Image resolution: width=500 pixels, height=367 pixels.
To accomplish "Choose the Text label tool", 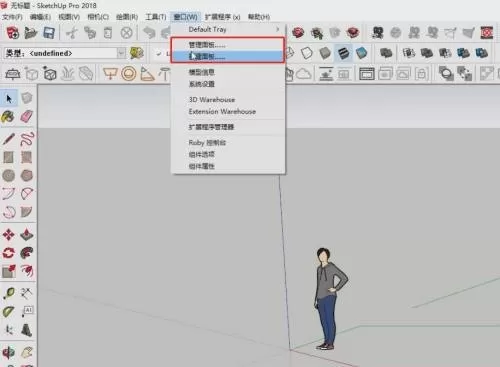I will pos(27,311).
